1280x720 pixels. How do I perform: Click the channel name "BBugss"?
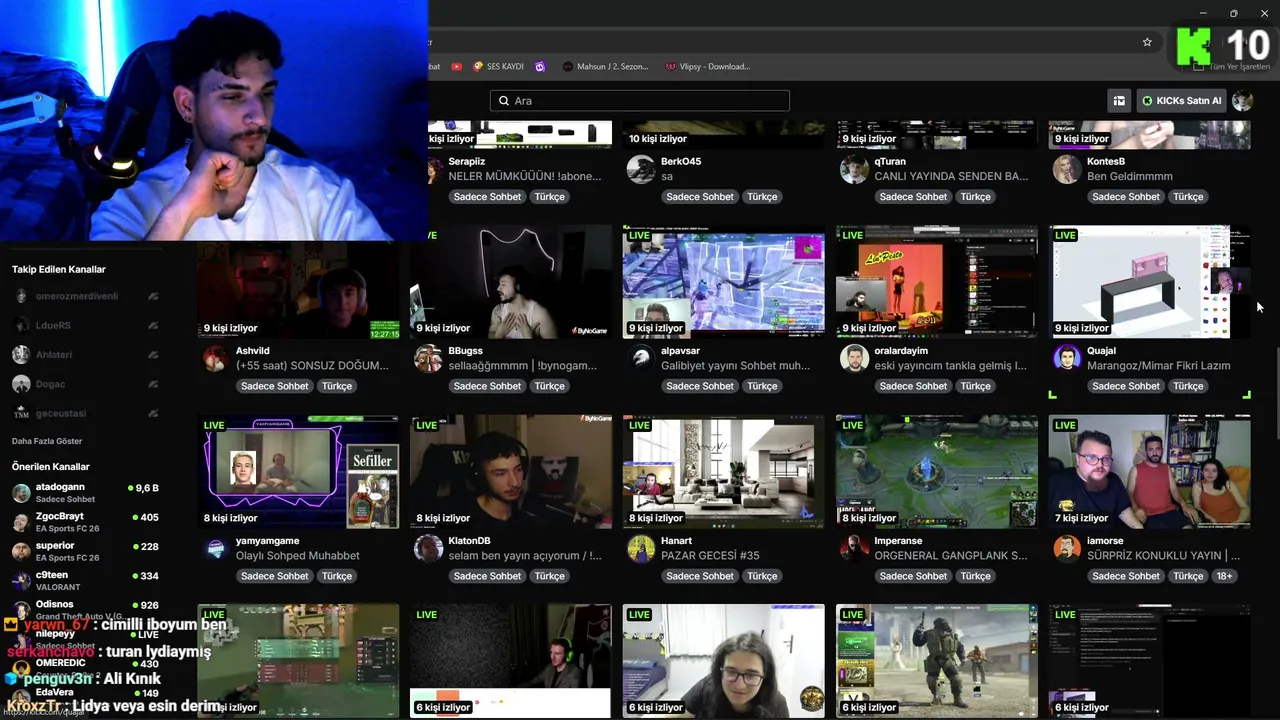pyautogui.click(x=466, y=351)
